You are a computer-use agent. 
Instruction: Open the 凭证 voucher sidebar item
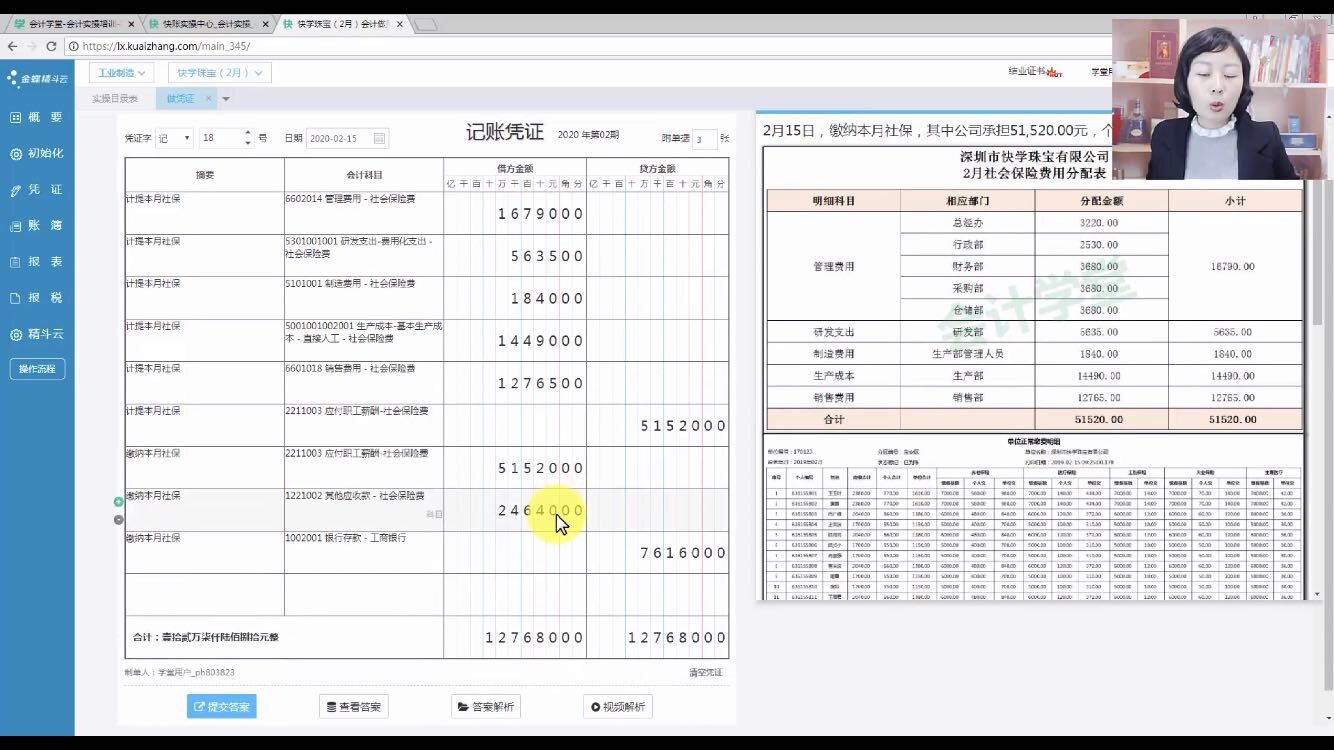tap(37, 189)
